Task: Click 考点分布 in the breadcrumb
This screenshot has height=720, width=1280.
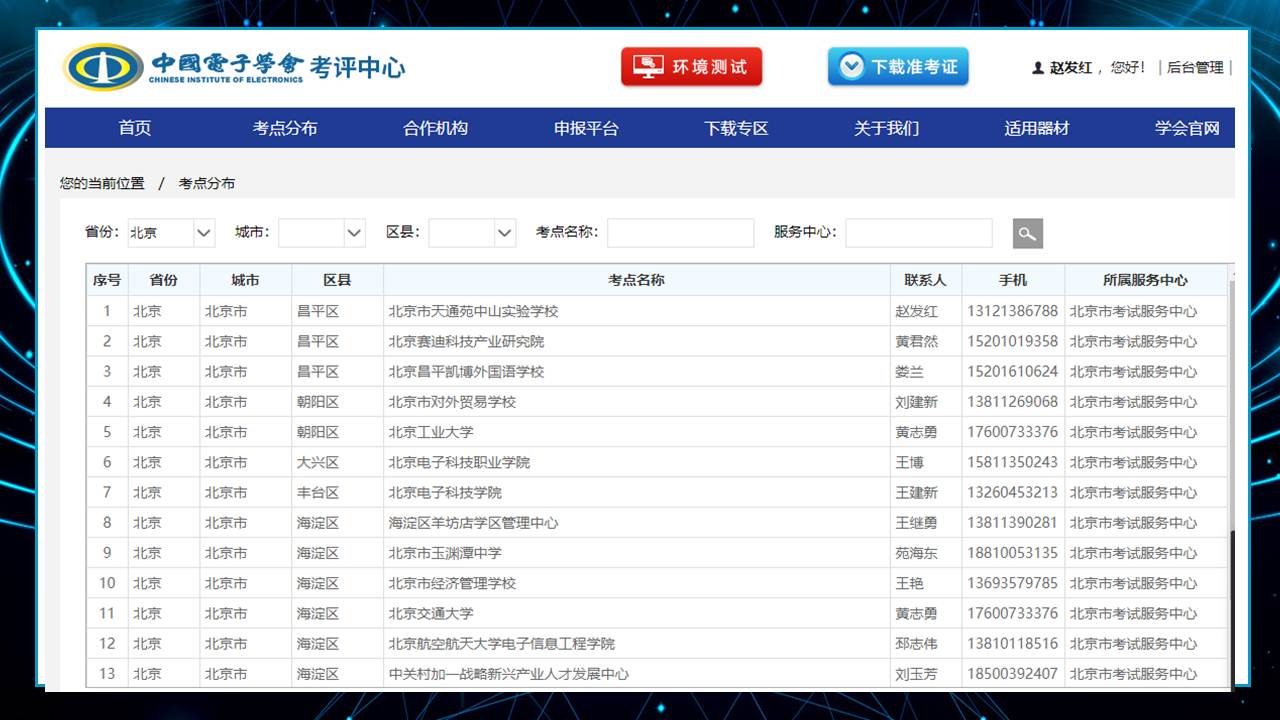Action: click(207, 183)
